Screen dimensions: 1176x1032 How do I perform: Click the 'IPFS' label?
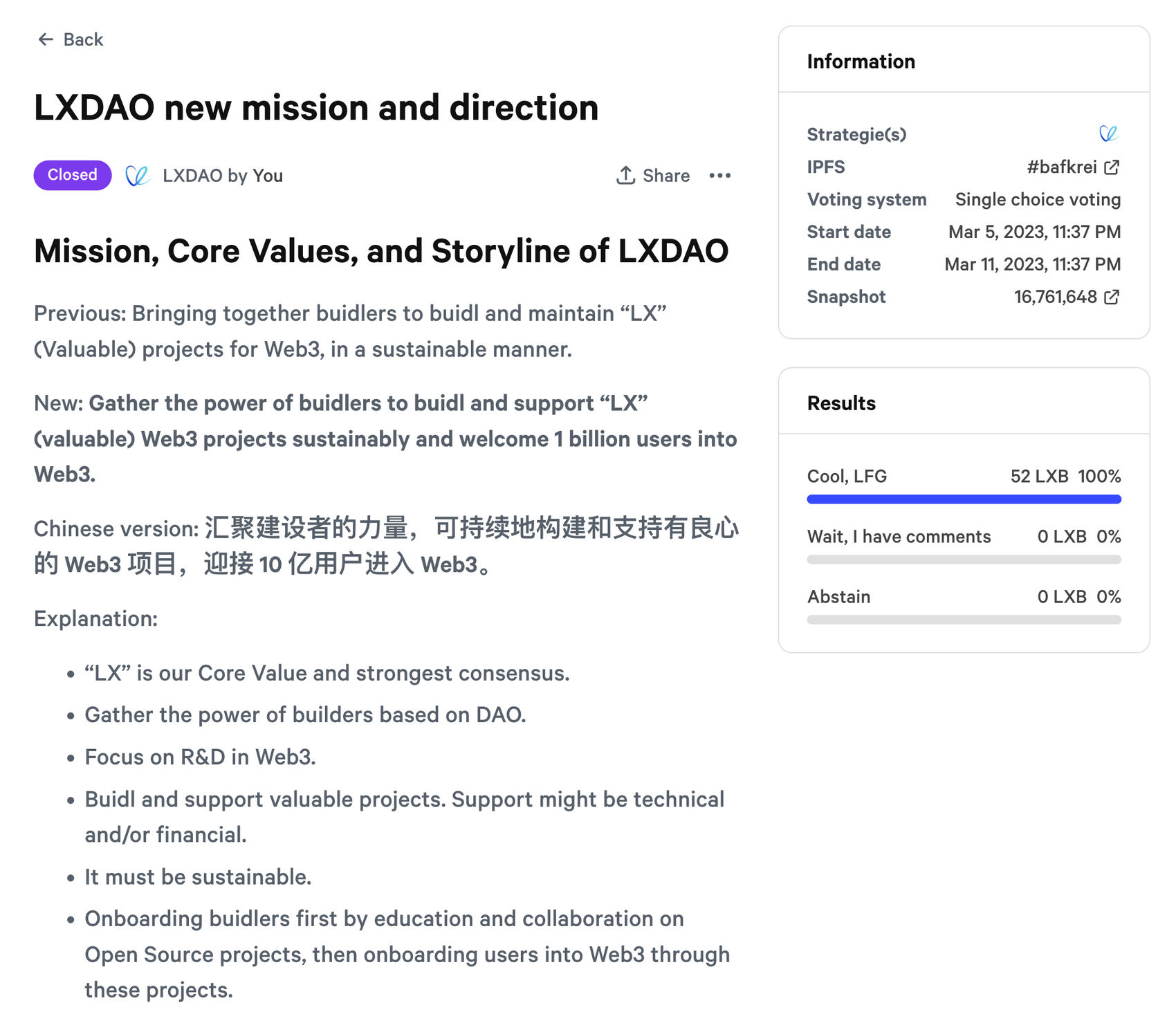point(826,167)
